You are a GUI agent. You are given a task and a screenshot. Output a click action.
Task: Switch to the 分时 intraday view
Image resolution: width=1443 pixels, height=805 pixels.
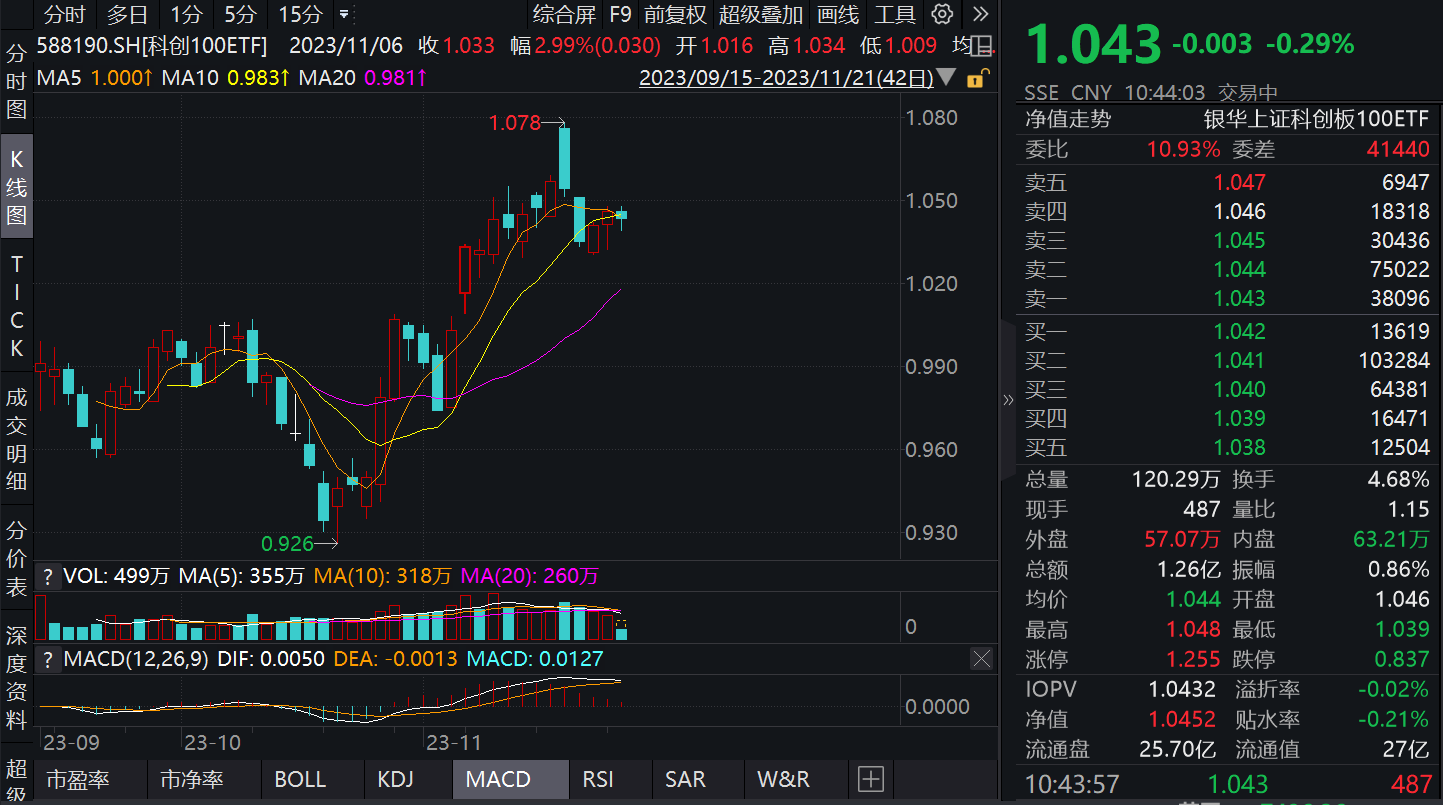point(65,15)
